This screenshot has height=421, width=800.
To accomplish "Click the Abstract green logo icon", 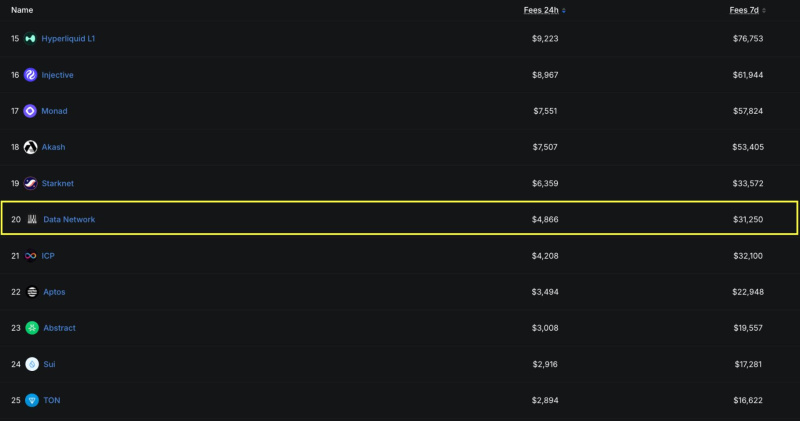I will pyautogui.click(x=32, y=328).
